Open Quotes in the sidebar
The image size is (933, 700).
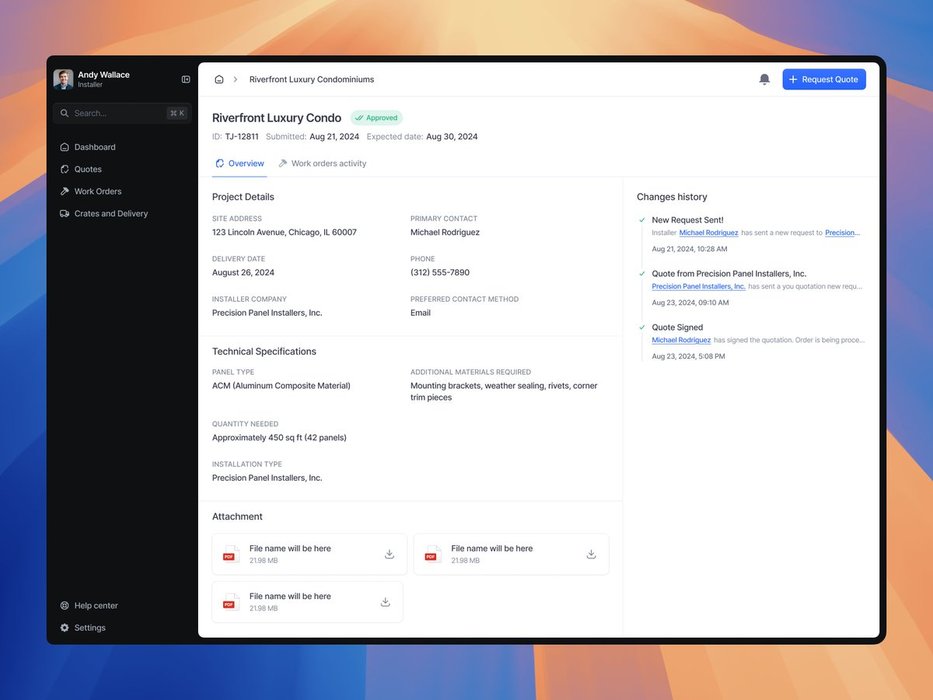pyautogui.click(x=87, y=169)
